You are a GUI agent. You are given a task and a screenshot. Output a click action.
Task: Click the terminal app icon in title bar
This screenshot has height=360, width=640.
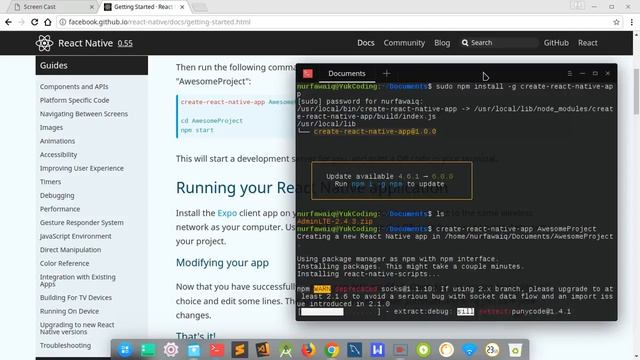pyautogui.click(x=308, y=73)
